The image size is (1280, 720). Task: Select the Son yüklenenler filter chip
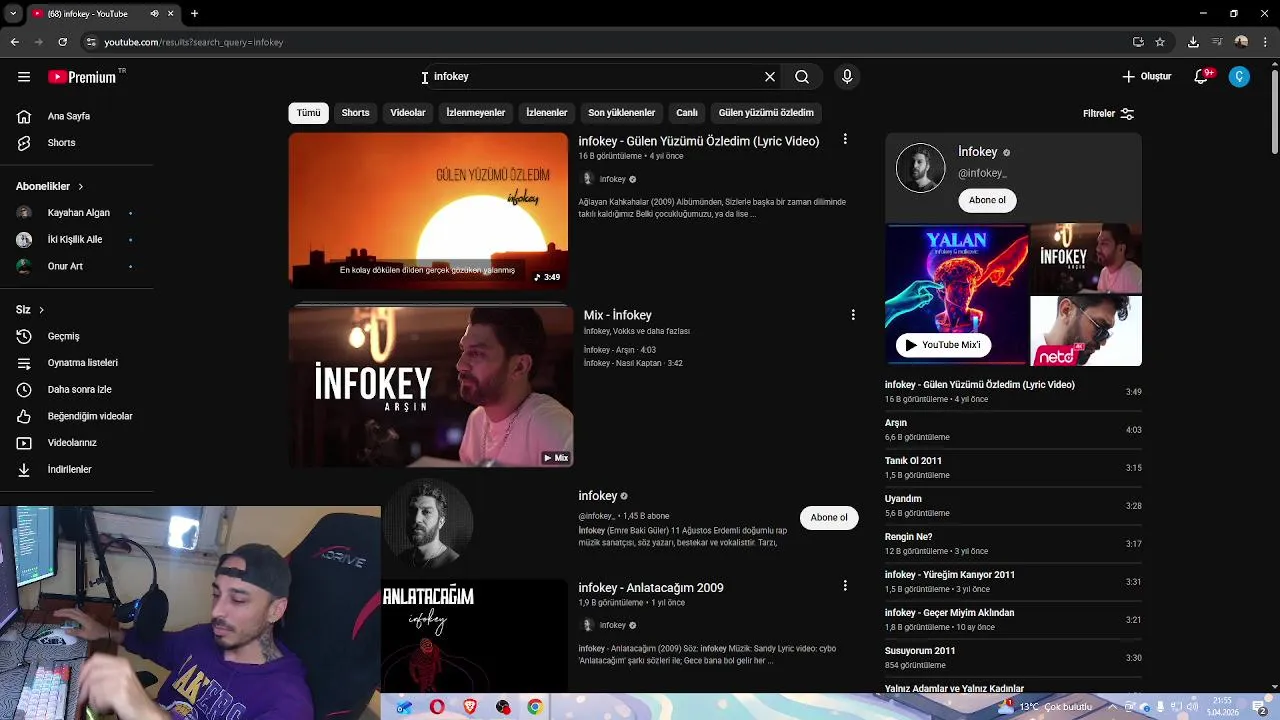point(621,113)
